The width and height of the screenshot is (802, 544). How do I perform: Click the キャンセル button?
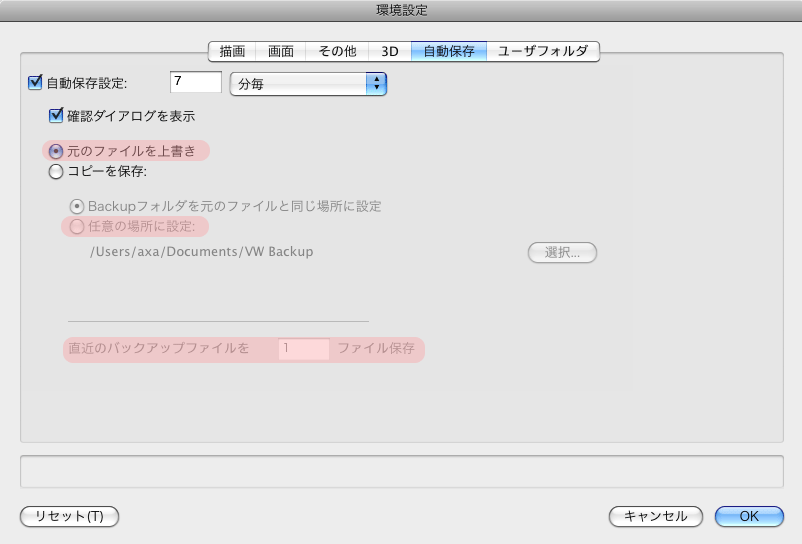[655, 516]
